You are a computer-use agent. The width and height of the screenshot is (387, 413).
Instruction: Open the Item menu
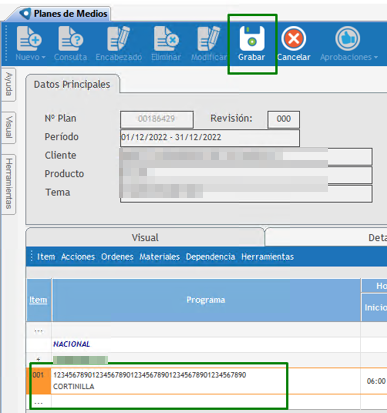pyautogui.click(x=46, y=257)
